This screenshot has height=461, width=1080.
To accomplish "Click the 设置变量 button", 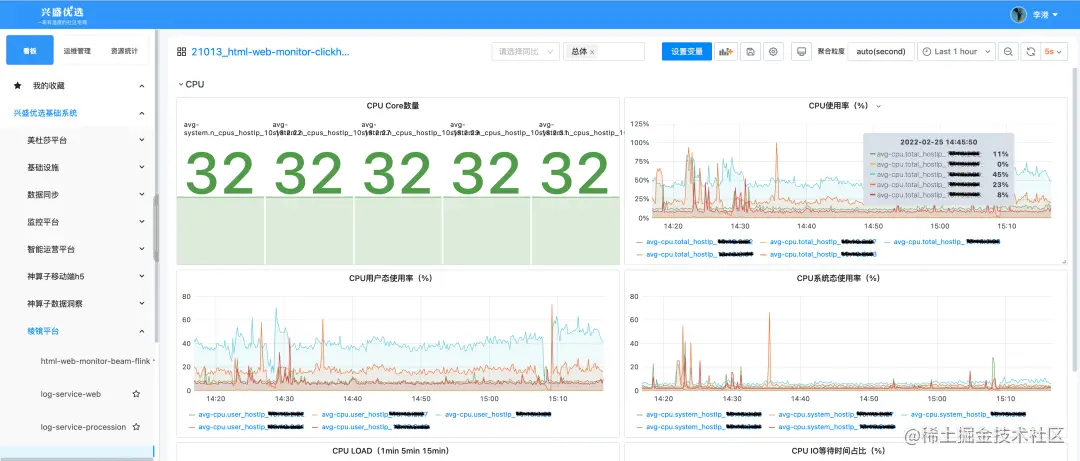I will tap(687, 52).
